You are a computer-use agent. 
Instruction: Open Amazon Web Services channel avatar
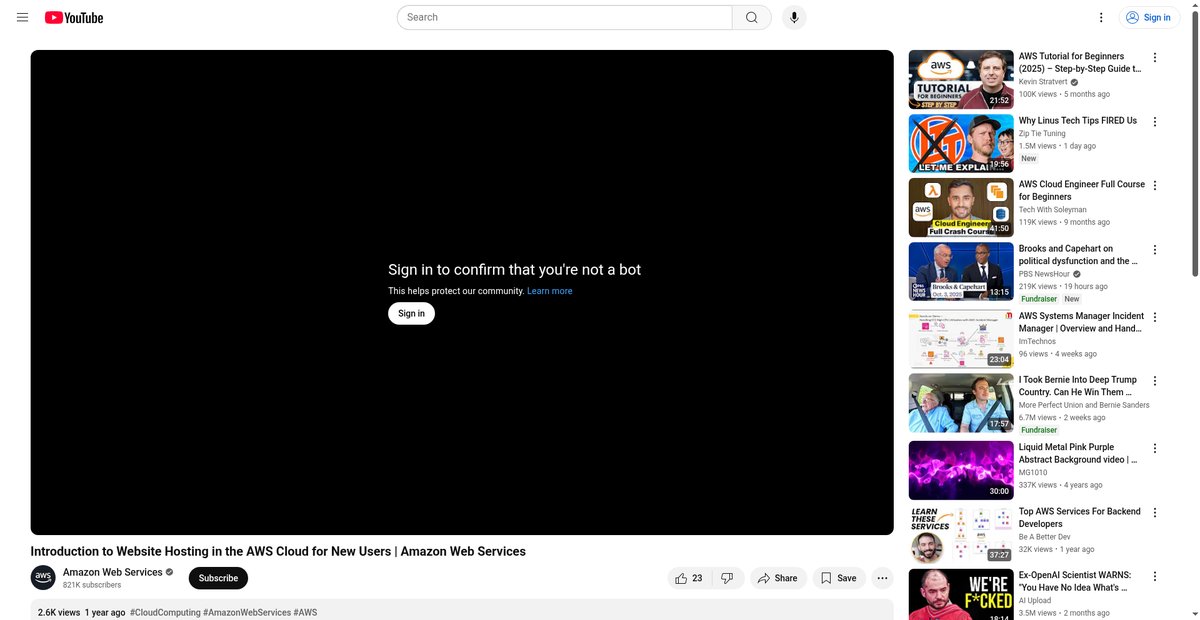point(43,578)
